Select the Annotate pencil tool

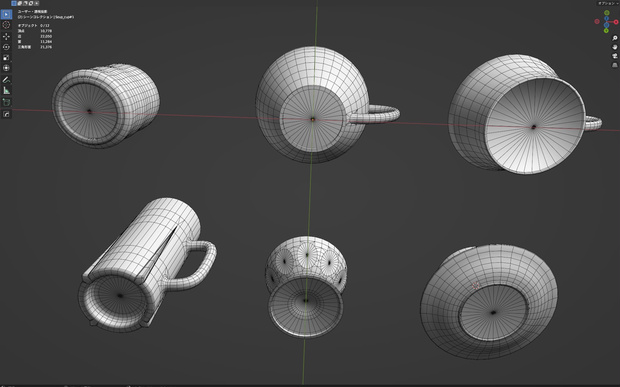[6, 80]
